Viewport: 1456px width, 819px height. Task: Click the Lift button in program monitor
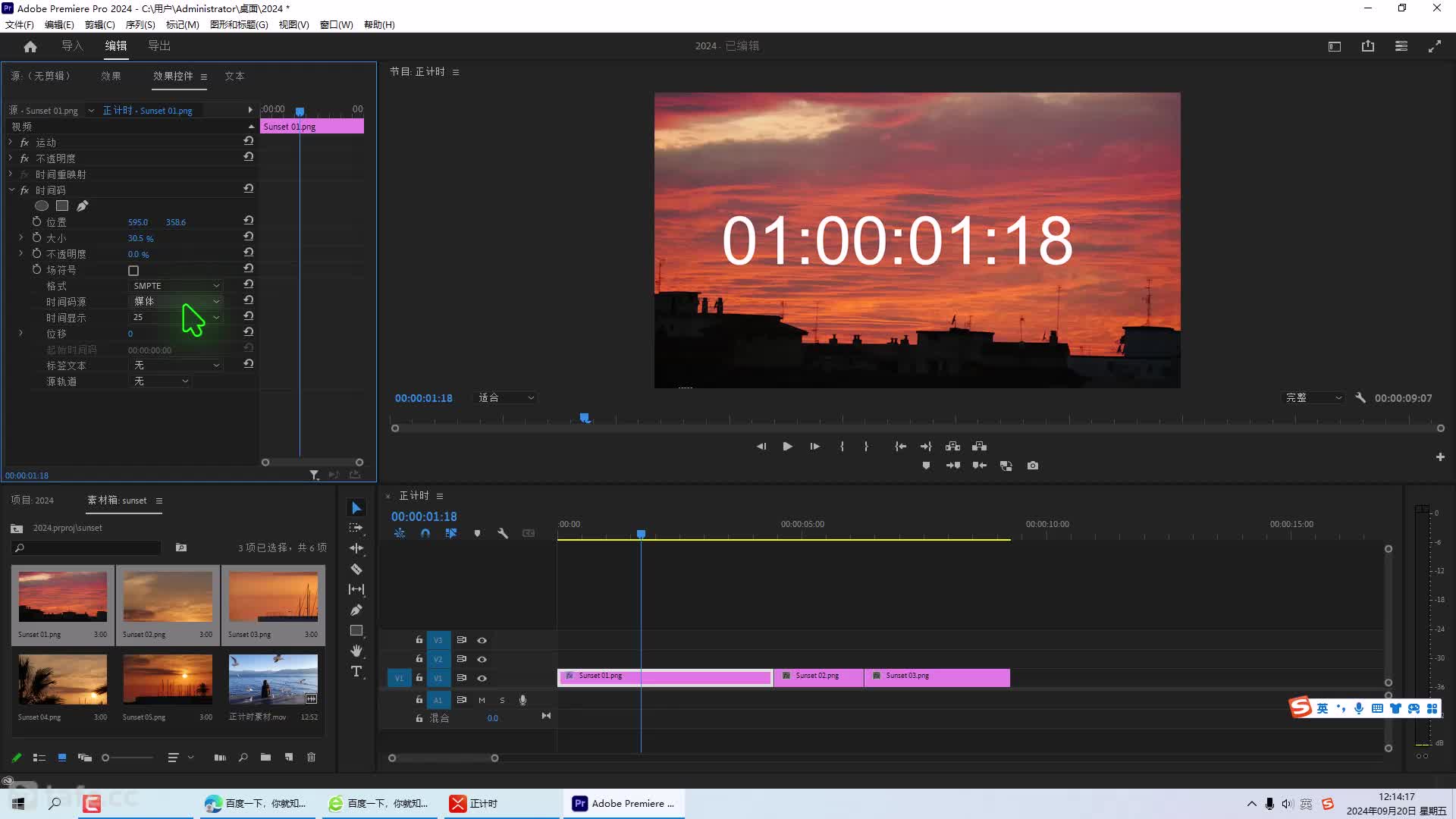[953, 447]
